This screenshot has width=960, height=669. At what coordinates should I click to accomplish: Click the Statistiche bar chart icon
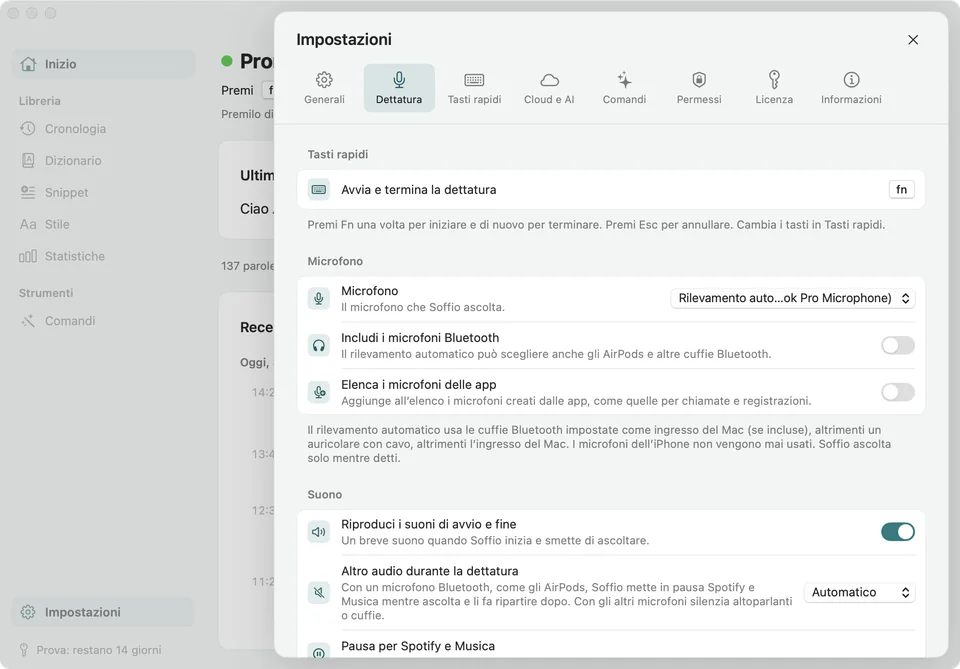pyautogui.click(x=28, y=256)
